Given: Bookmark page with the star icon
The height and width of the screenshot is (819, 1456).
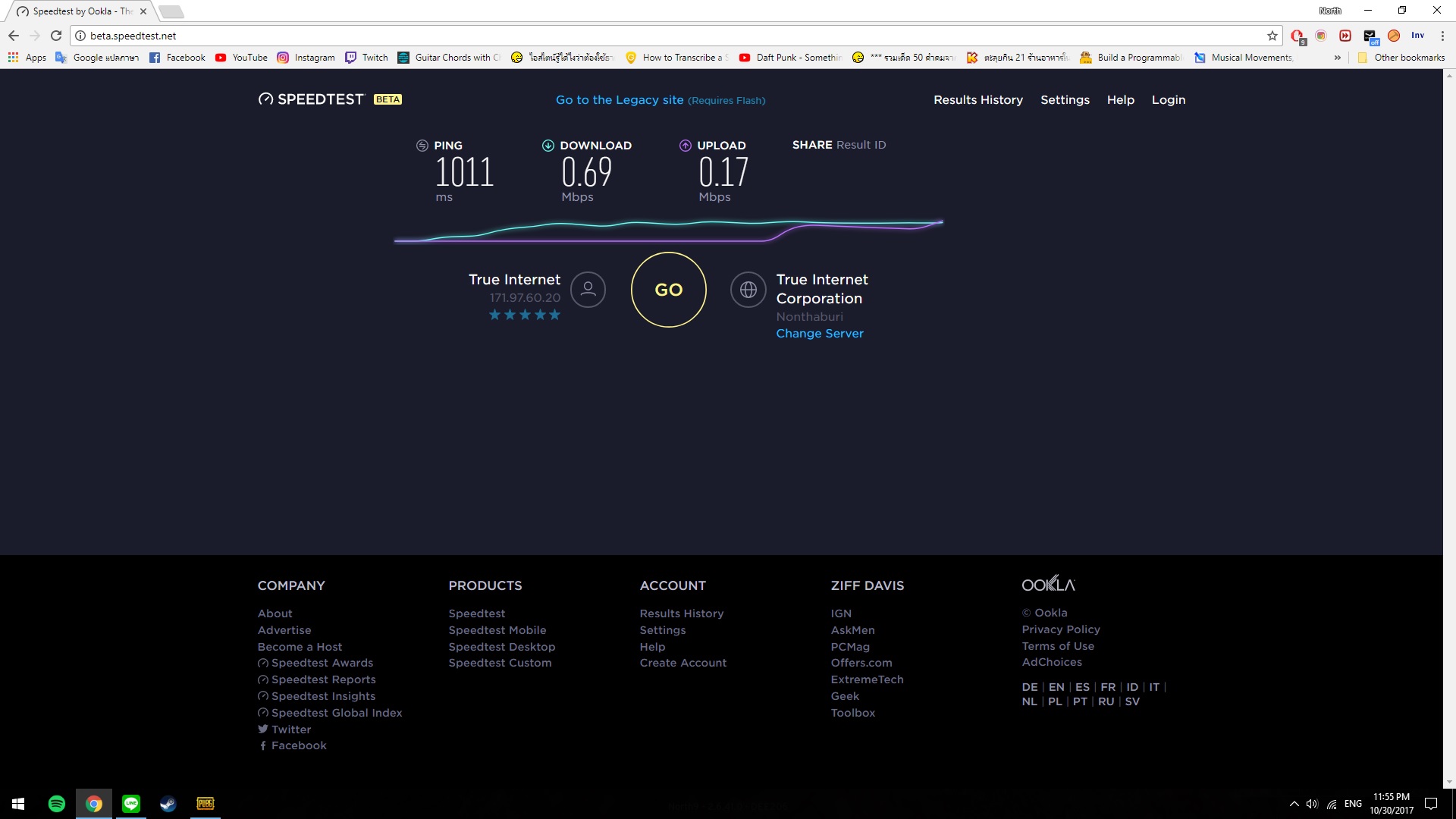Looking at the screenshot, I should [1272, 36].
